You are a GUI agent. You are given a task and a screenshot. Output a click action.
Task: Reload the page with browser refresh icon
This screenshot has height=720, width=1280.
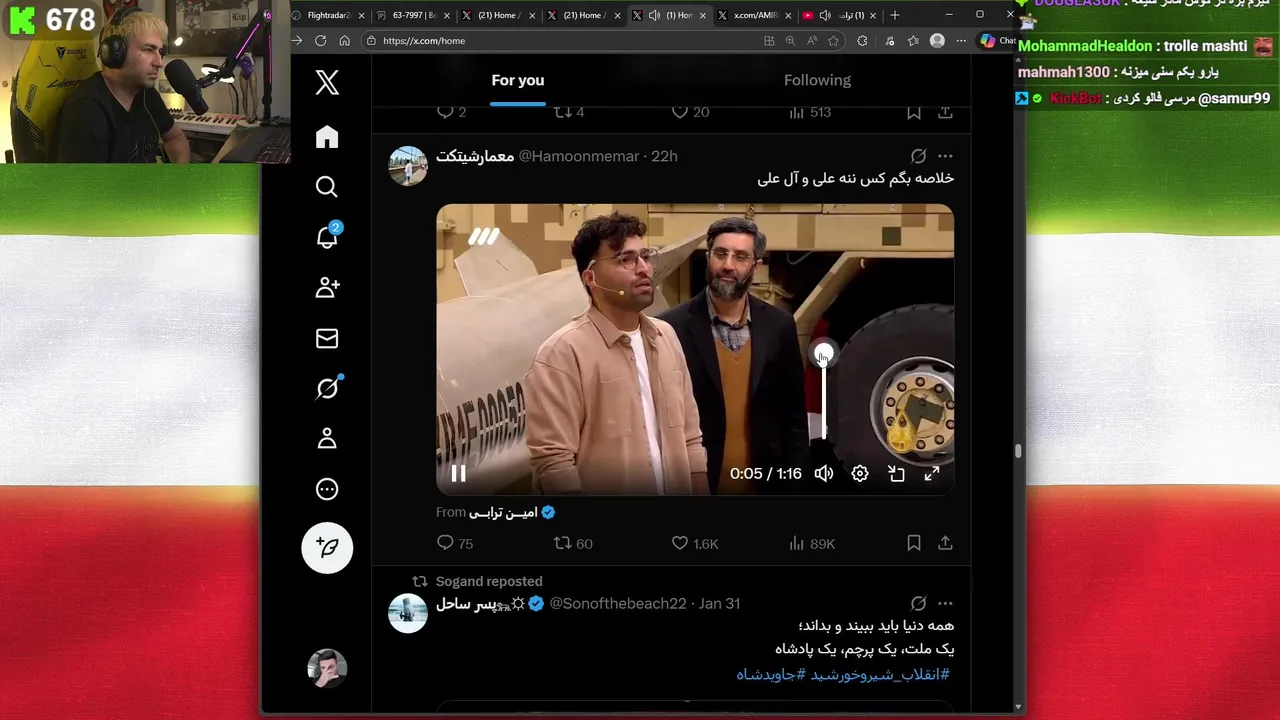320,41
